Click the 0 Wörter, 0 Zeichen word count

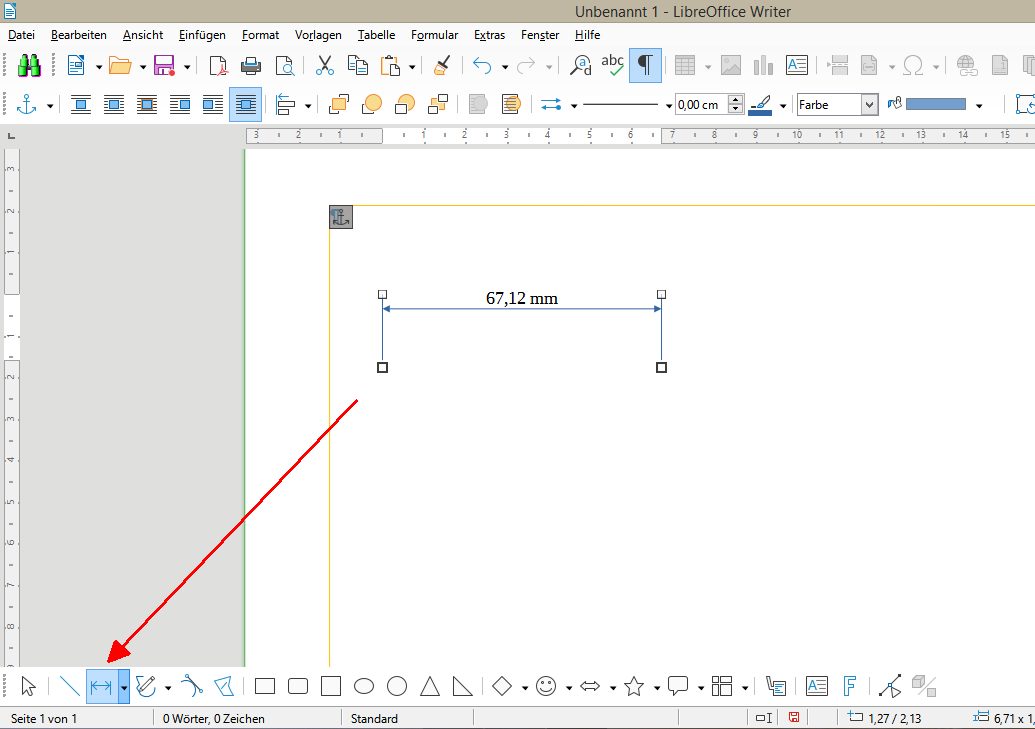214,718
